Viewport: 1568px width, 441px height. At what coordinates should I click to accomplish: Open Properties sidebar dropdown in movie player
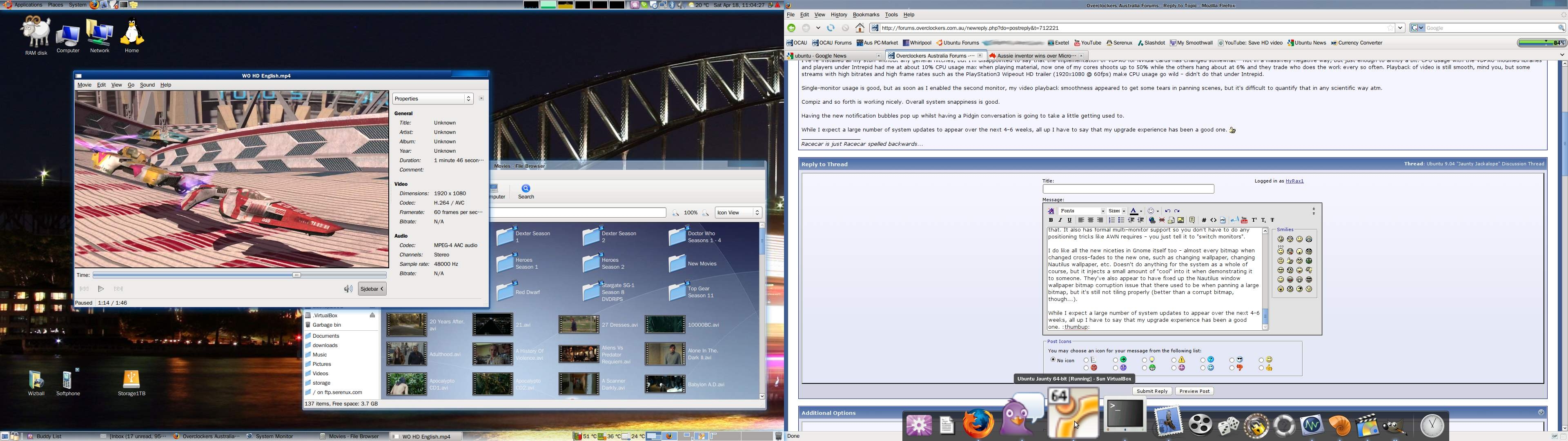(432, 99)
